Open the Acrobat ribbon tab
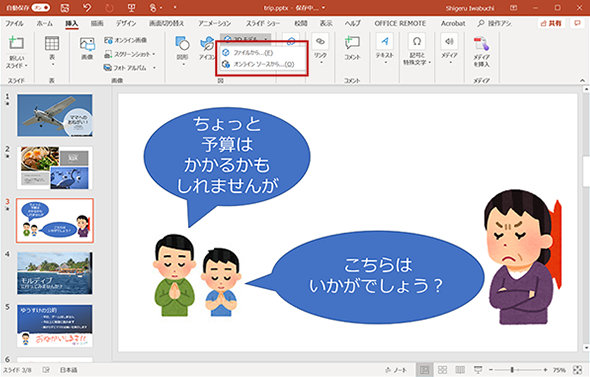This screenshot has height=377, width=590. click(x=453, y=23)
